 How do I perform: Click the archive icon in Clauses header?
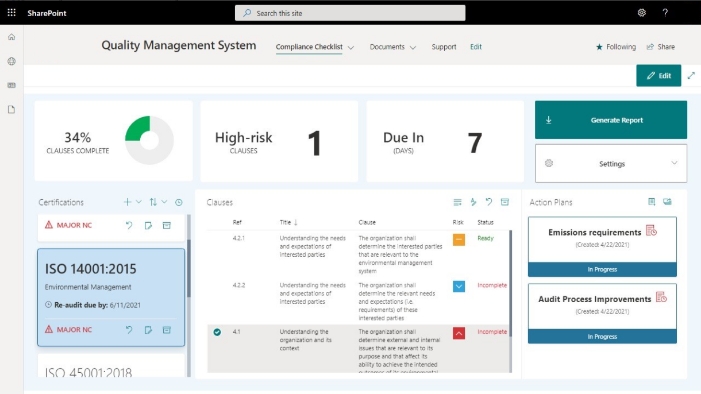pos(505,202)
